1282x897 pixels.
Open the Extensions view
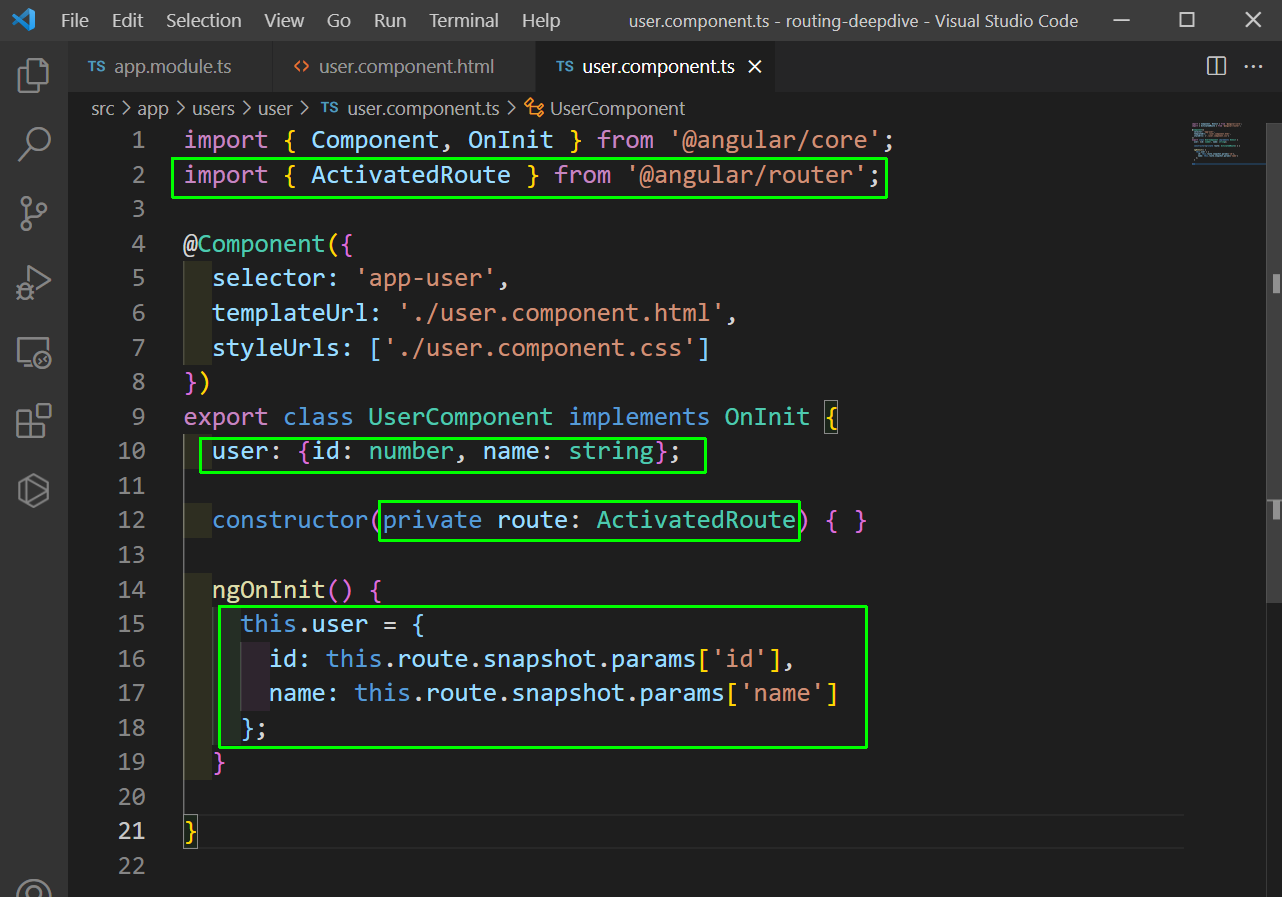click(34, 421)
